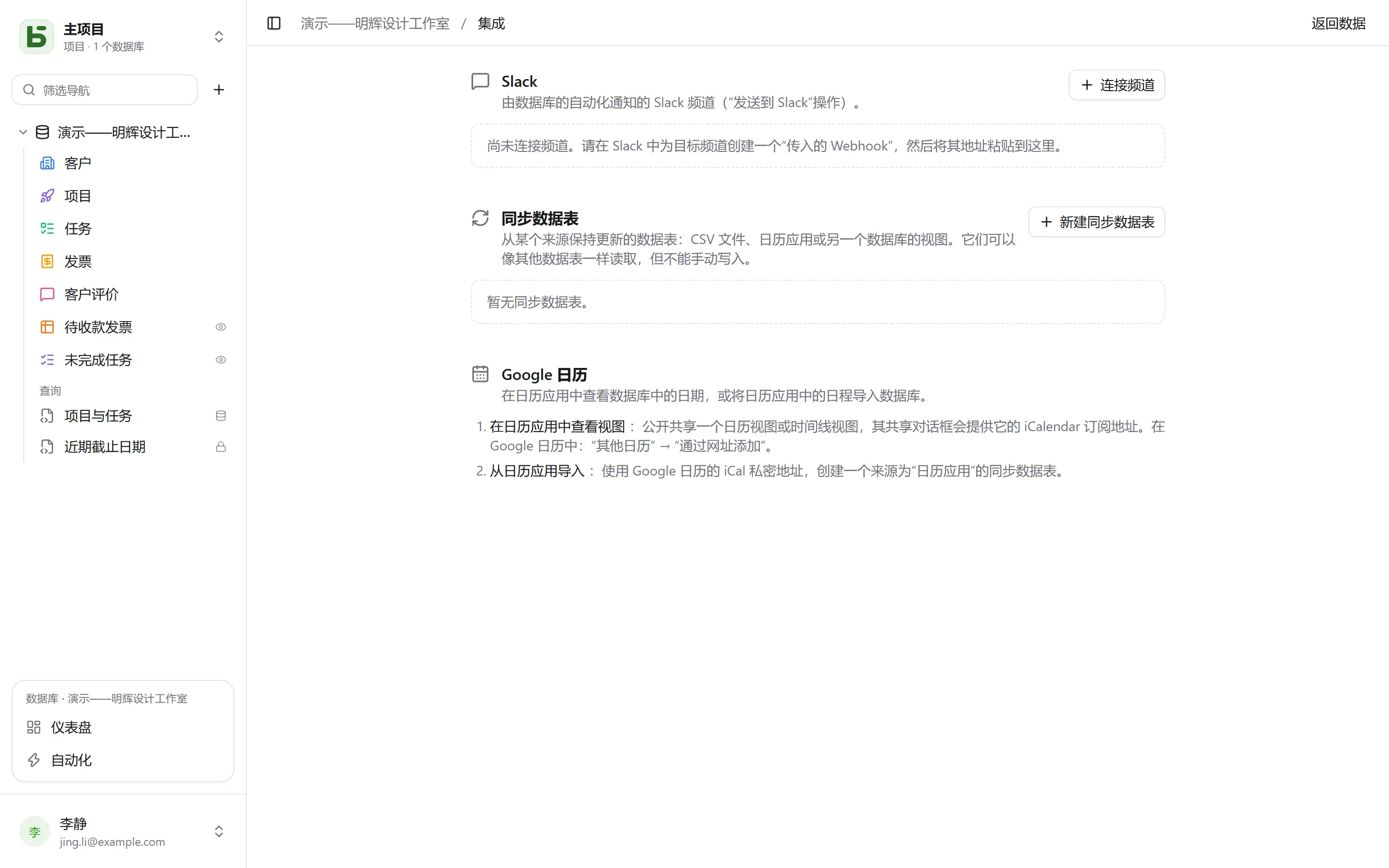
Task: Click the 查询 section label
Action: click(50, 391)
